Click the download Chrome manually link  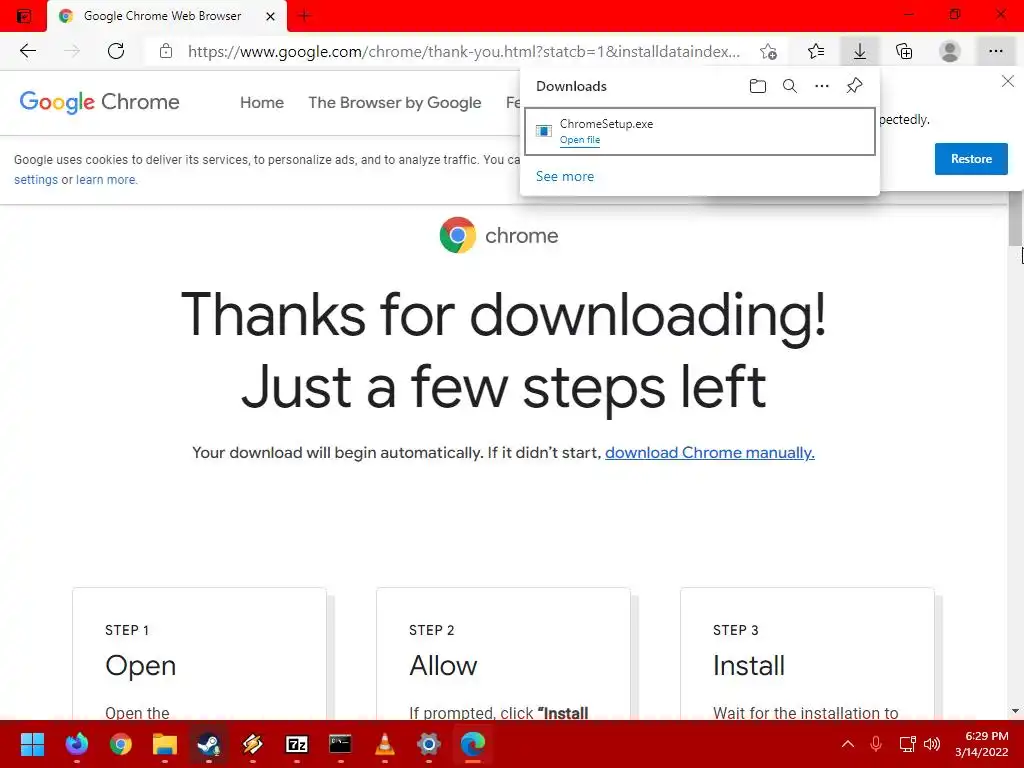pyautogui.click(x=710, y=453)
